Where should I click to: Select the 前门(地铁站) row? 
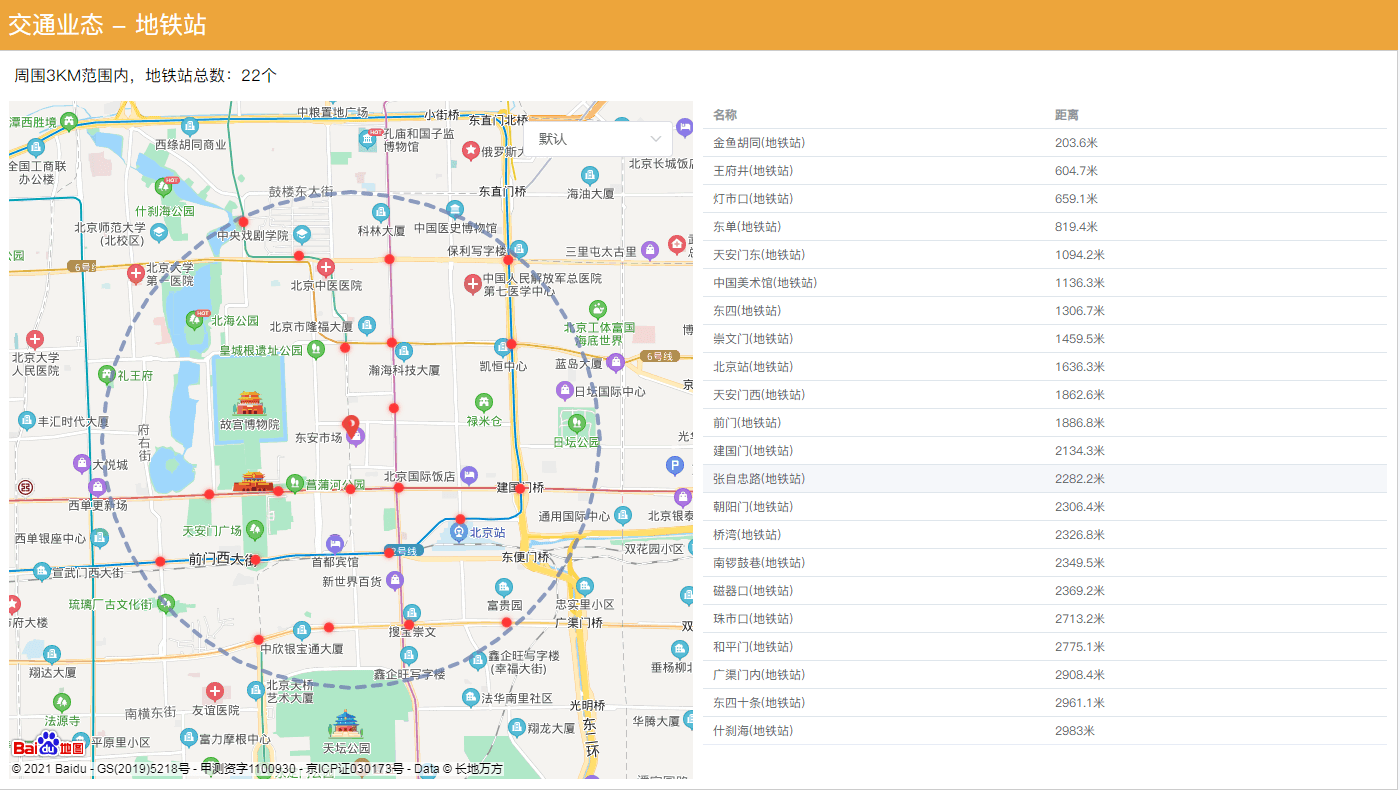pos(1045,423)
